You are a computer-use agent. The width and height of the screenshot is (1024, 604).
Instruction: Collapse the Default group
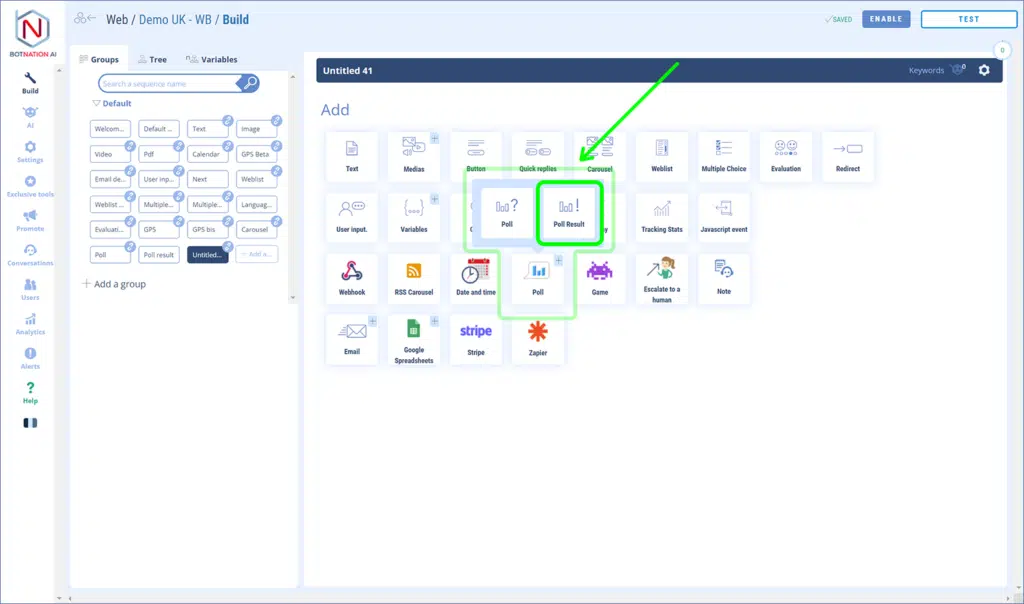click(x=96, y=104)
